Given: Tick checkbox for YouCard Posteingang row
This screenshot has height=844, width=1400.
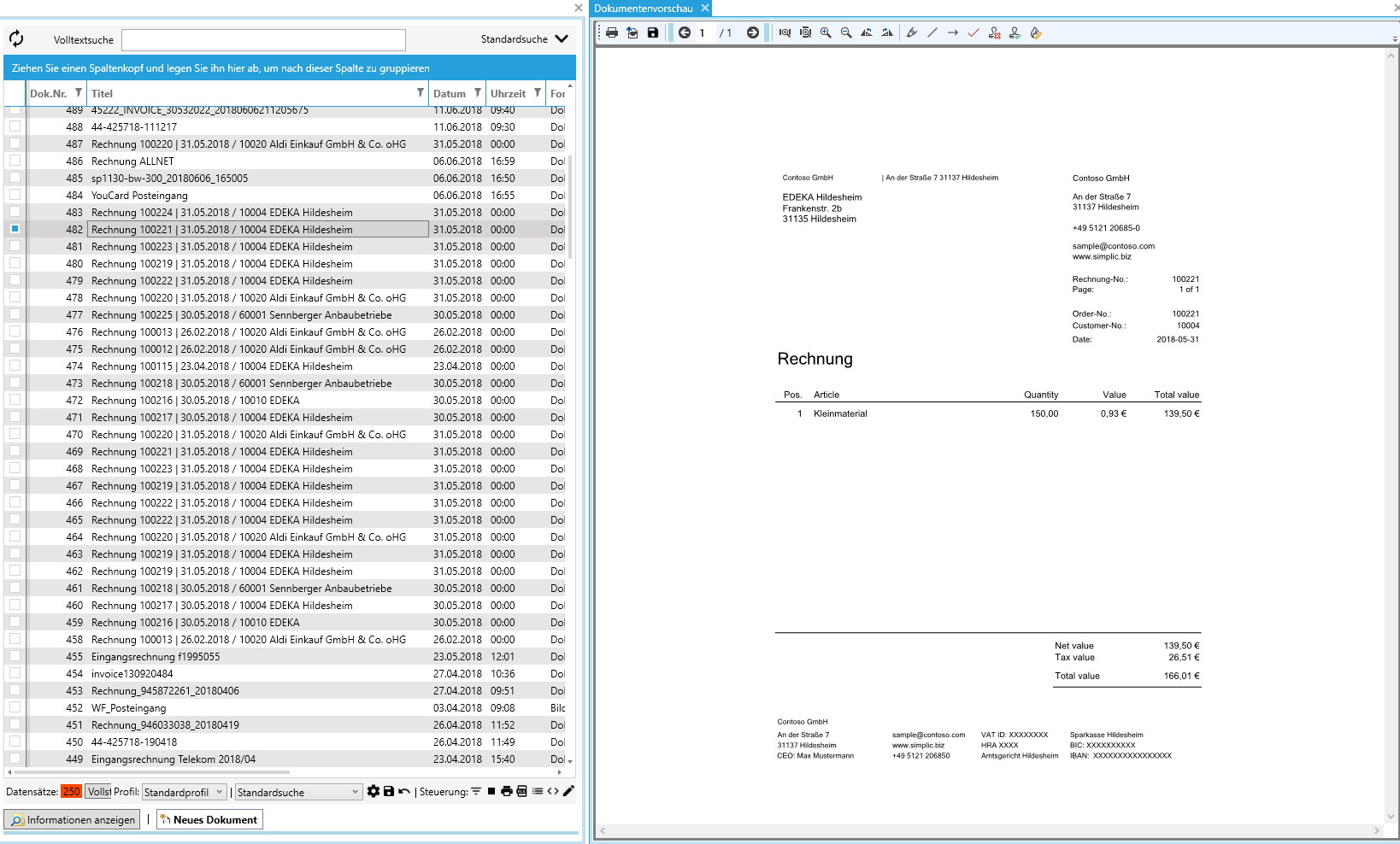Looking at the screenshot, I should [x=15, y=194].
